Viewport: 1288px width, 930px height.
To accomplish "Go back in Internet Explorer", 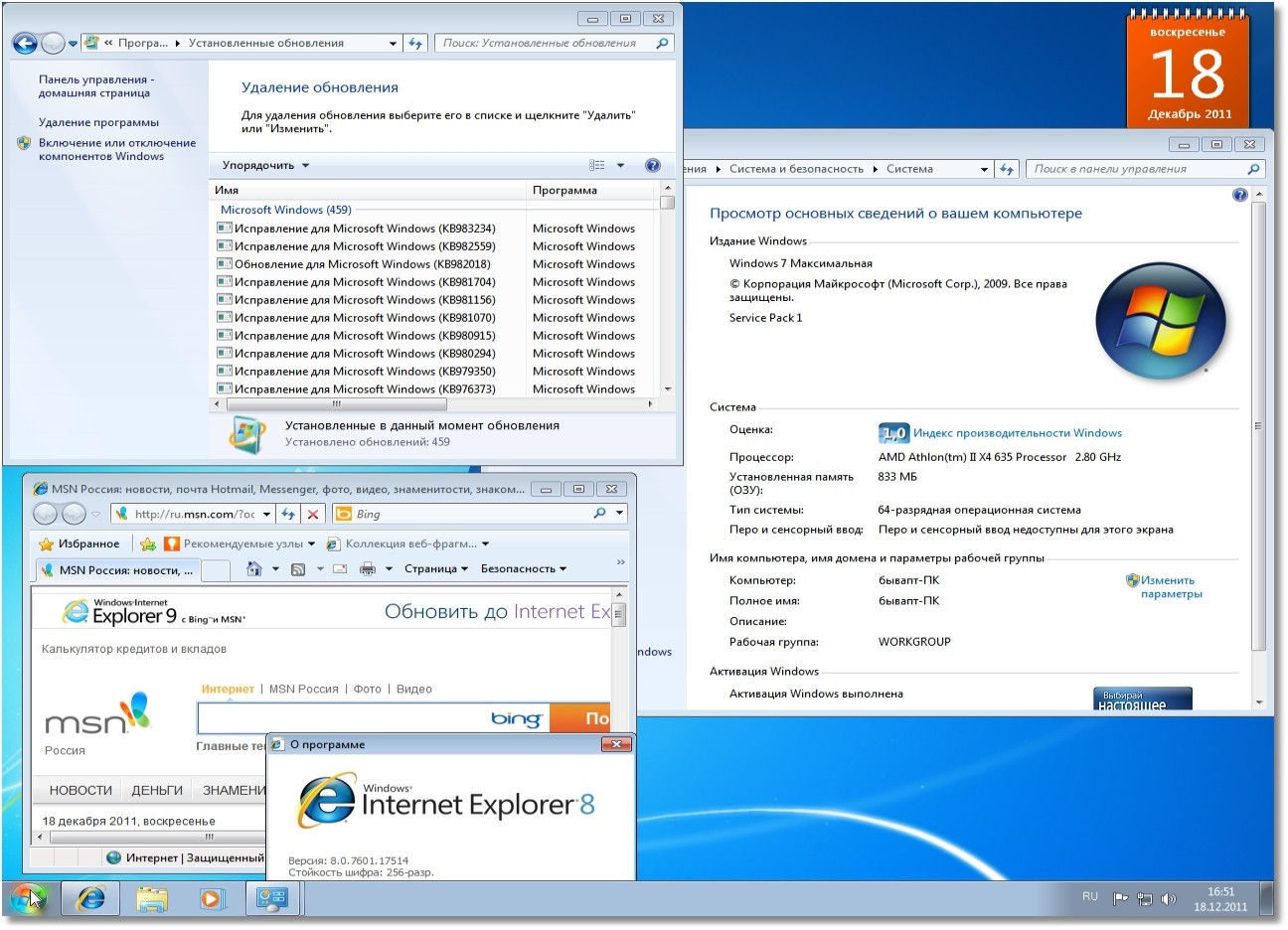I will pyautogui.click(x=45, y=514).
